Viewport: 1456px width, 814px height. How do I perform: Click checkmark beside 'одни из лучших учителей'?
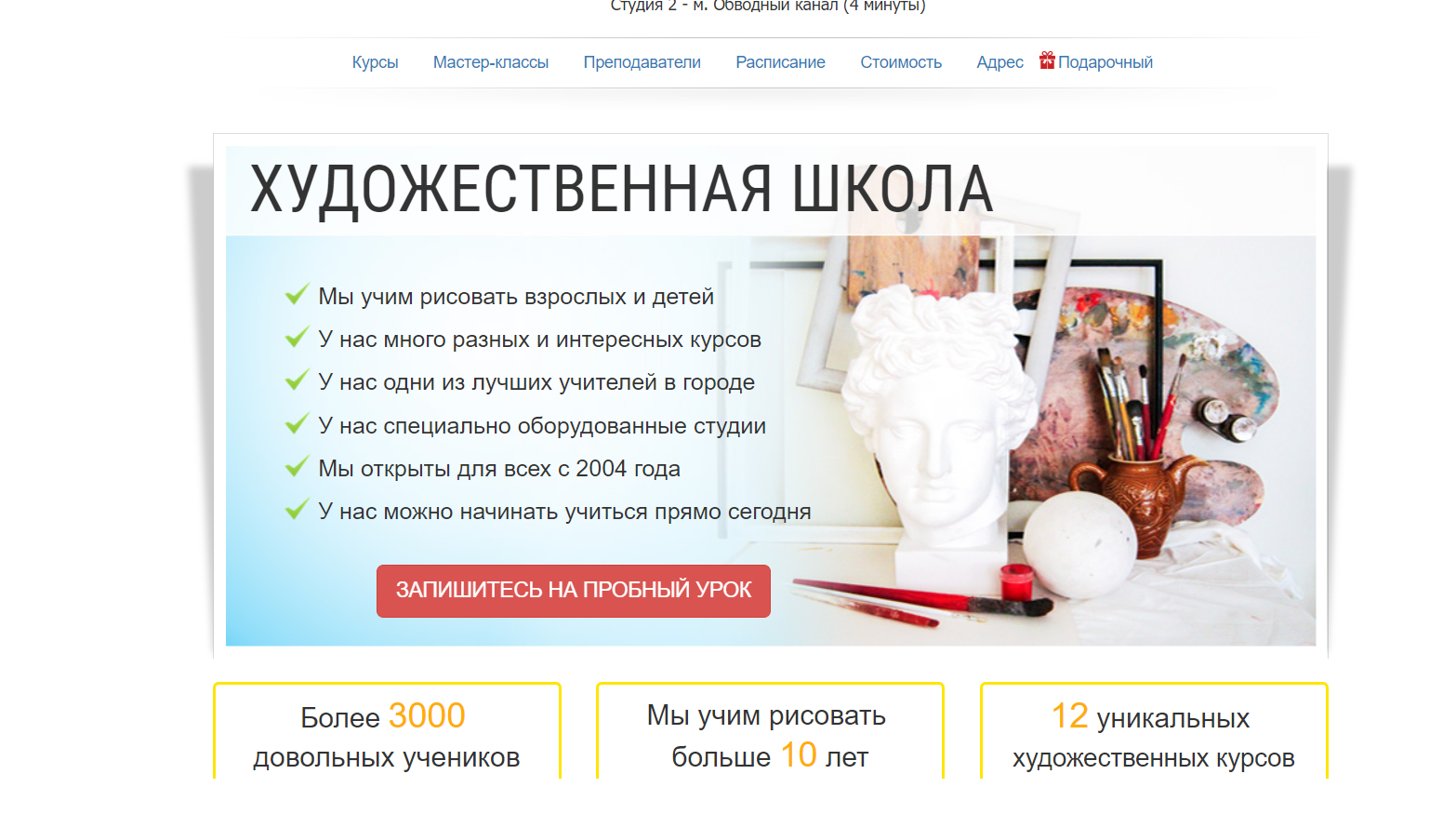tap(297, 380)
